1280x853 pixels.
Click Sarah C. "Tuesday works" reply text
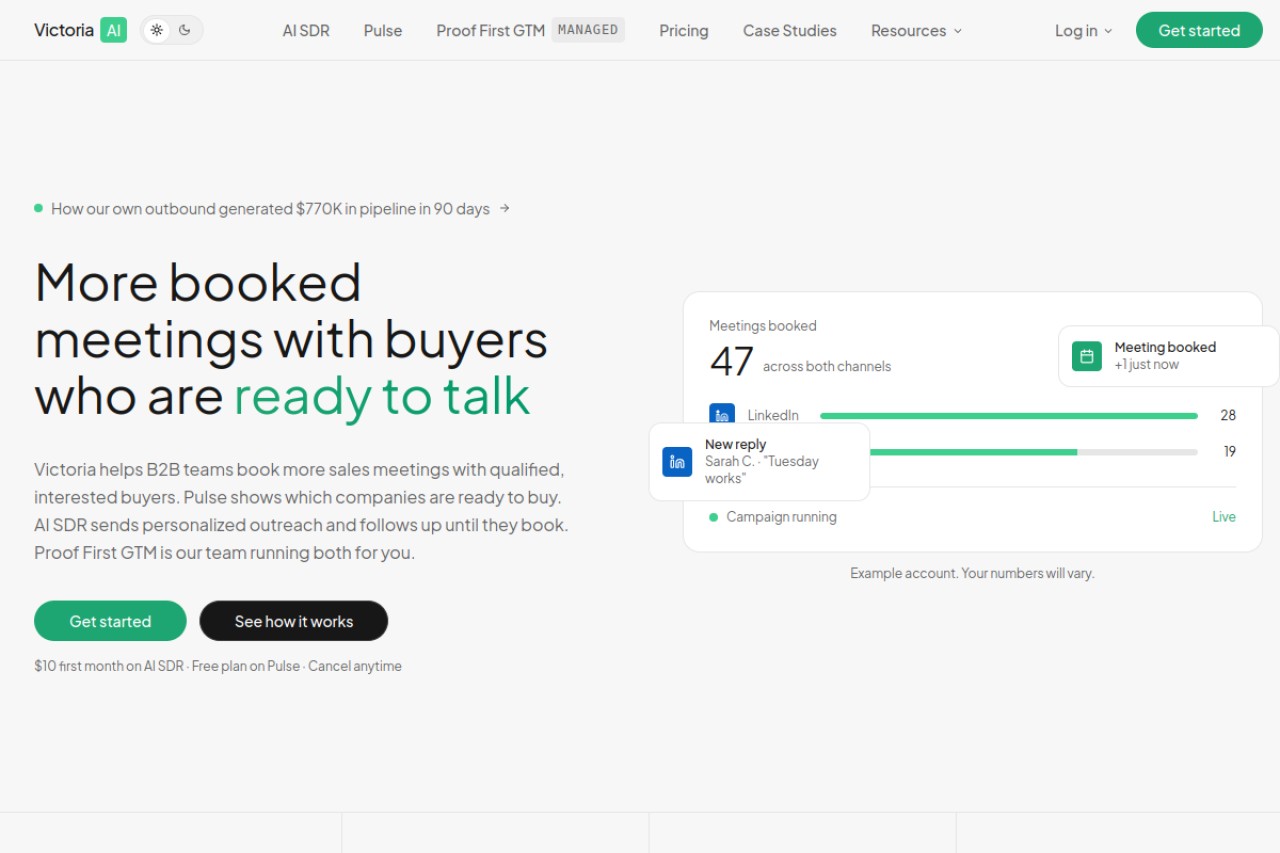tap(762, 470)
